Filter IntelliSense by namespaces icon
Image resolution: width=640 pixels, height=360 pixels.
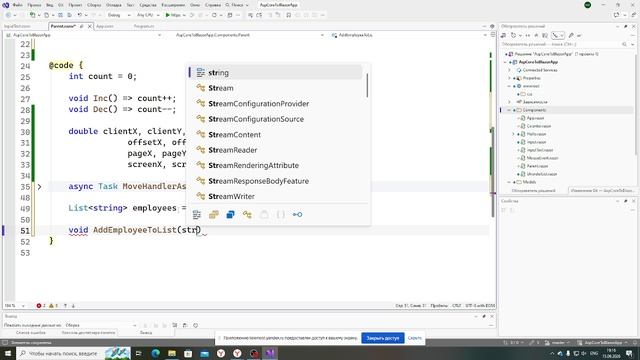213,215
